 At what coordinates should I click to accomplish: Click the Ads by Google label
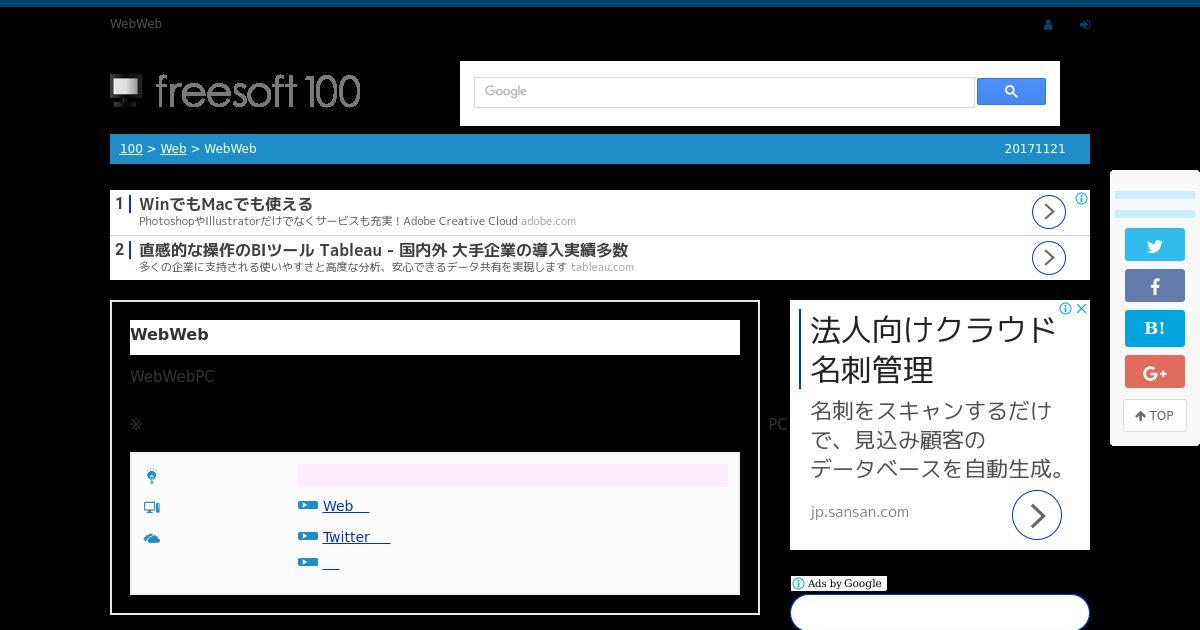pos(845,583)
